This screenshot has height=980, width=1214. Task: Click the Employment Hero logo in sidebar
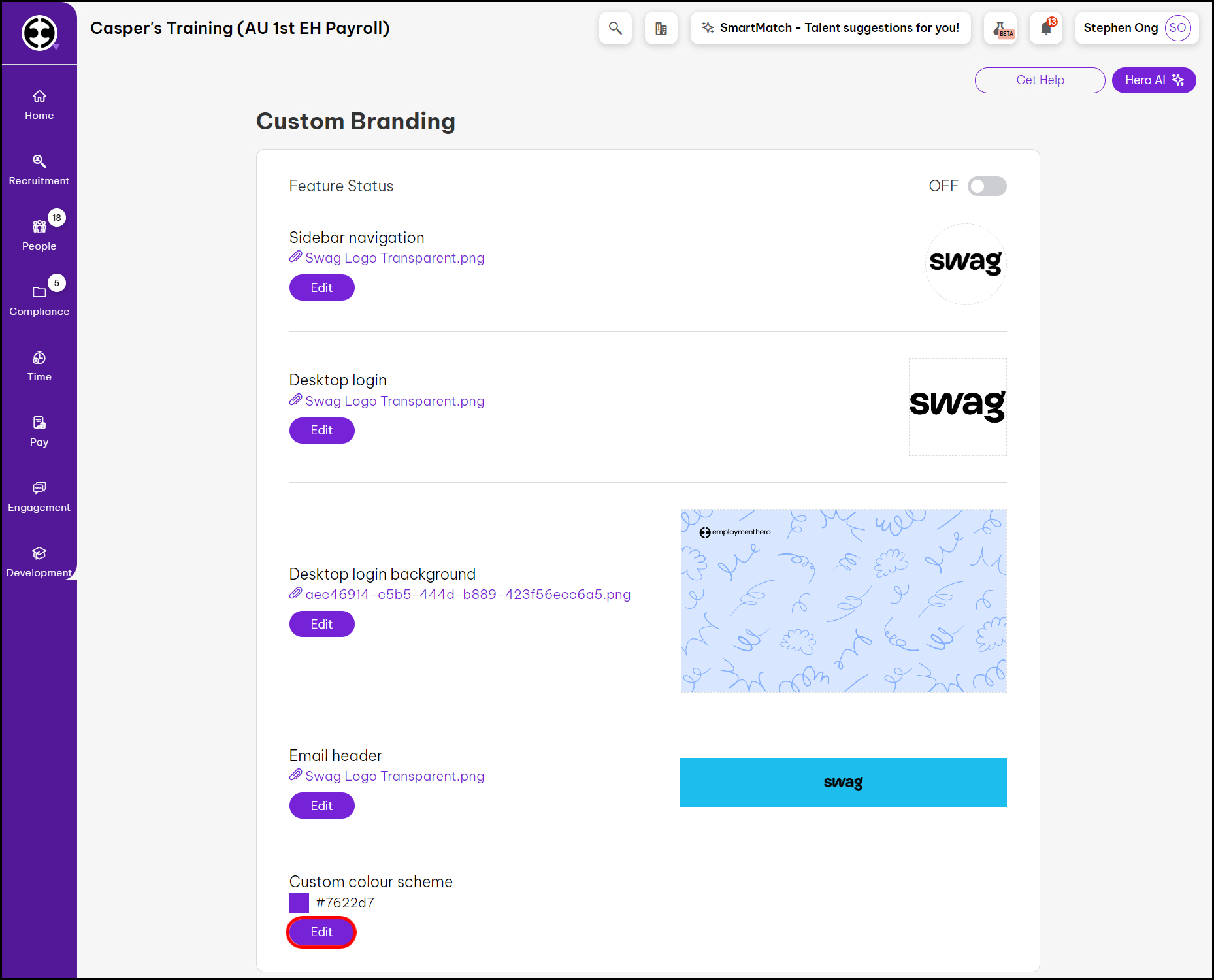pos(39,33)
